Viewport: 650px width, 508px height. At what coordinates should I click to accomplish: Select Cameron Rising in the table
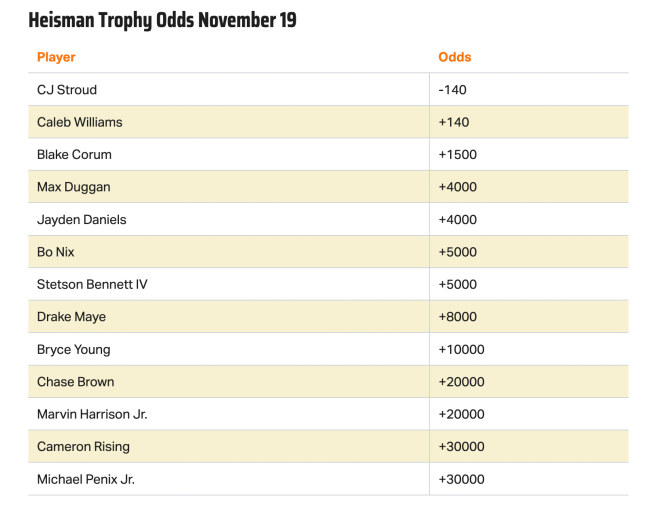(x=83, y=447)
